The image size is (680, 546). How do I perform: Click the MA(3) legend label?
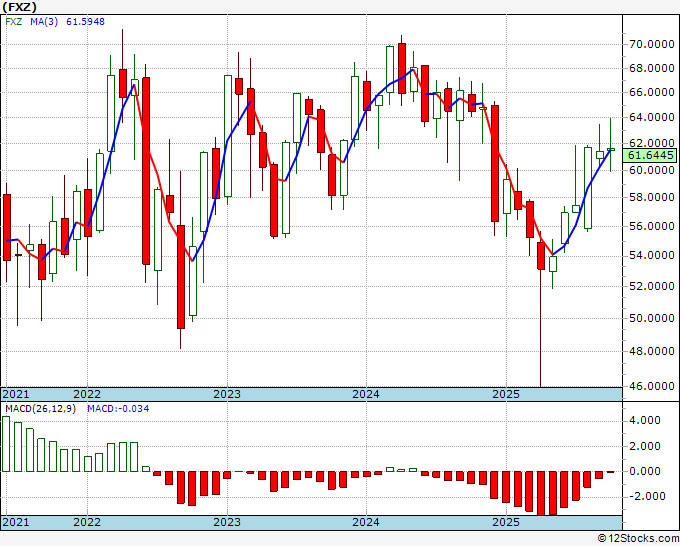pyautogui.click(x=44, y=21)
